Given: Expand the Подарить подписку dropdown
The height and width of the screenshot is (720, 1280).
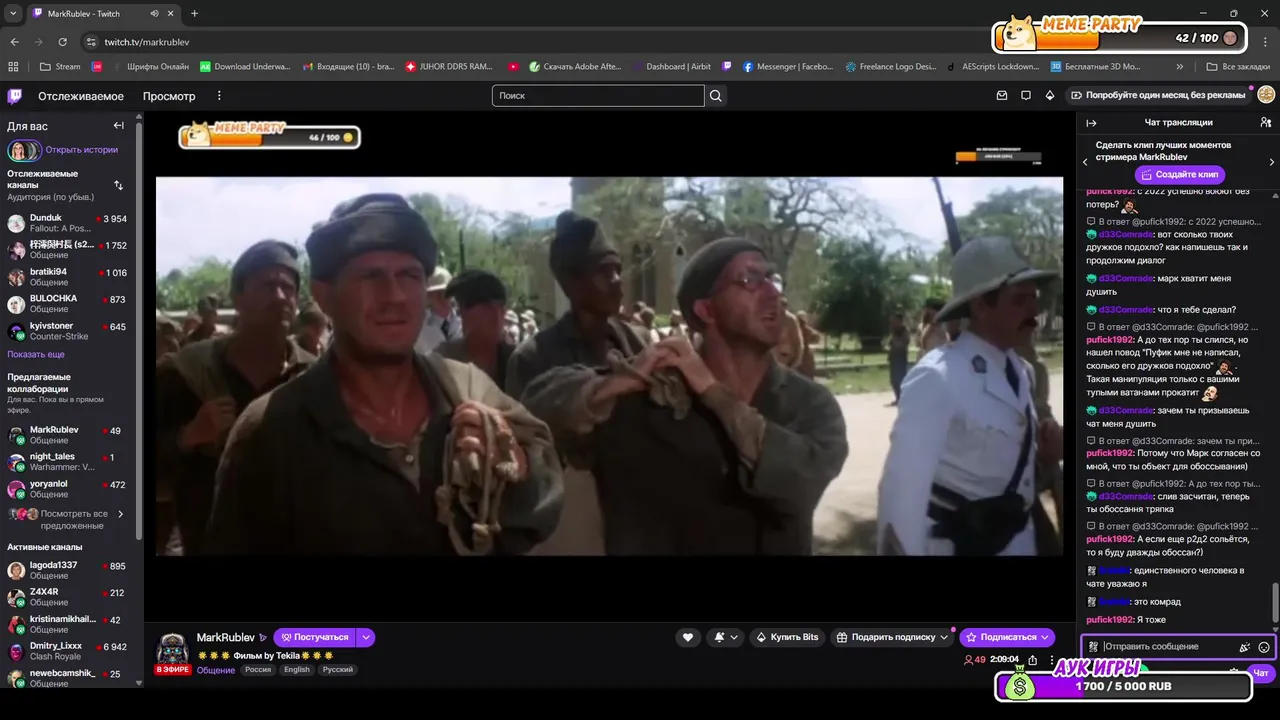Looking at the screenshot, I should [x=943, y=637].
